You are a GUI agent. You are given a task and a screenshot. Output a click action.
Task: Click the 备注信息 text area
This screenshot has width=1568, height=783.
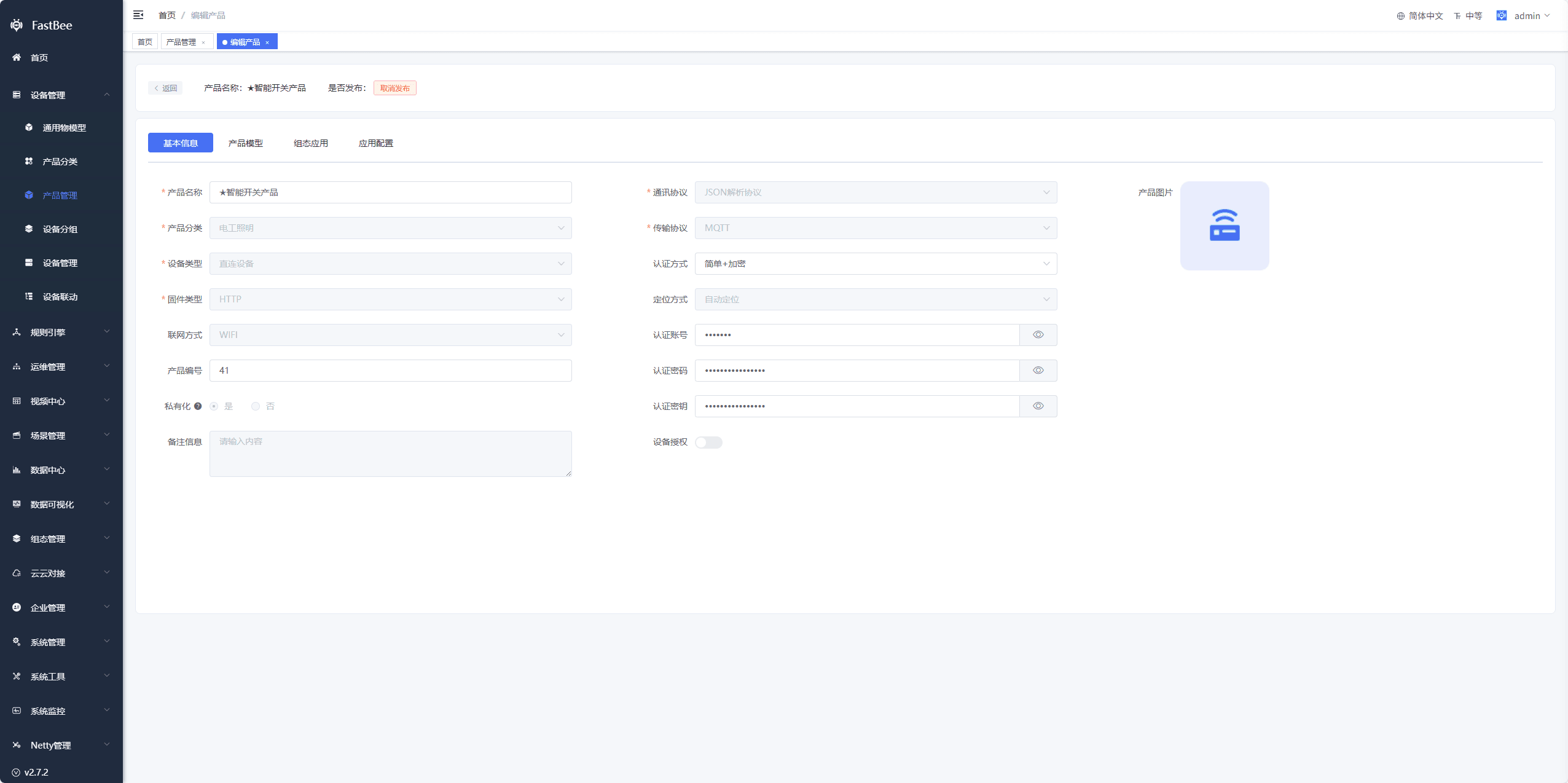point(390,454)
